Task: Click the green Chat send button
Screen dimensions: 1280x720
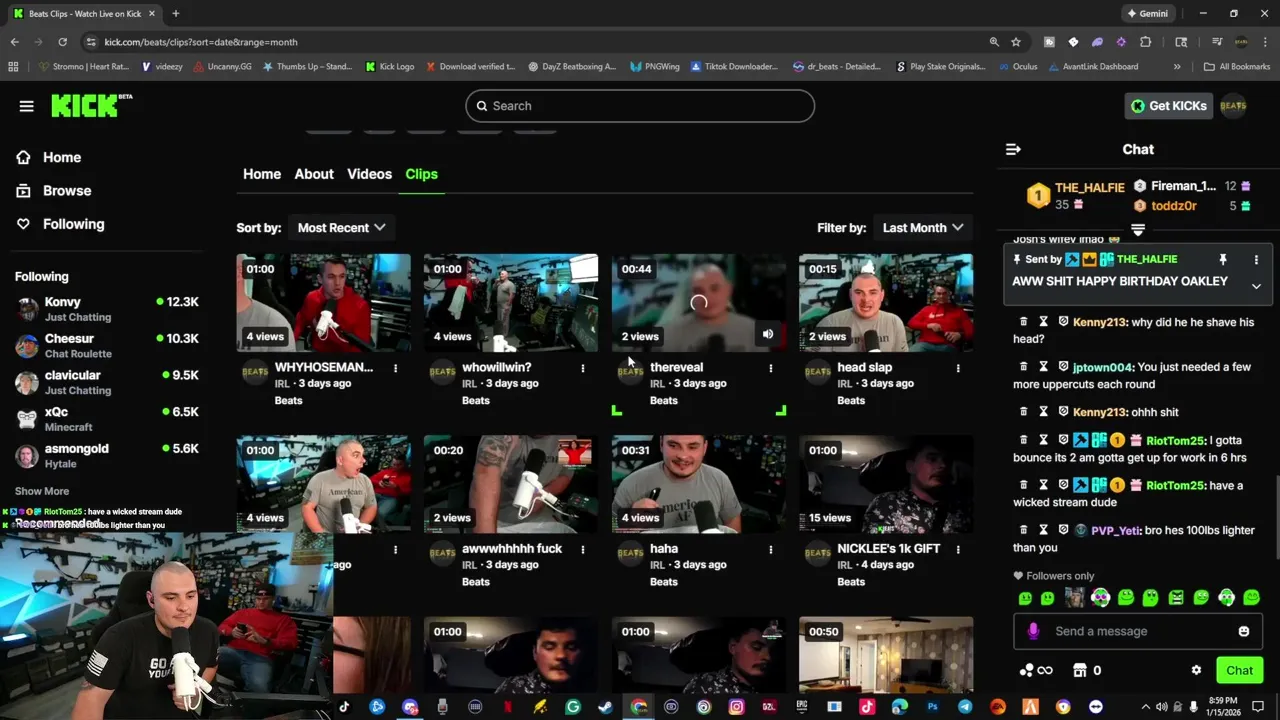Action: [x=1239, y=670]
